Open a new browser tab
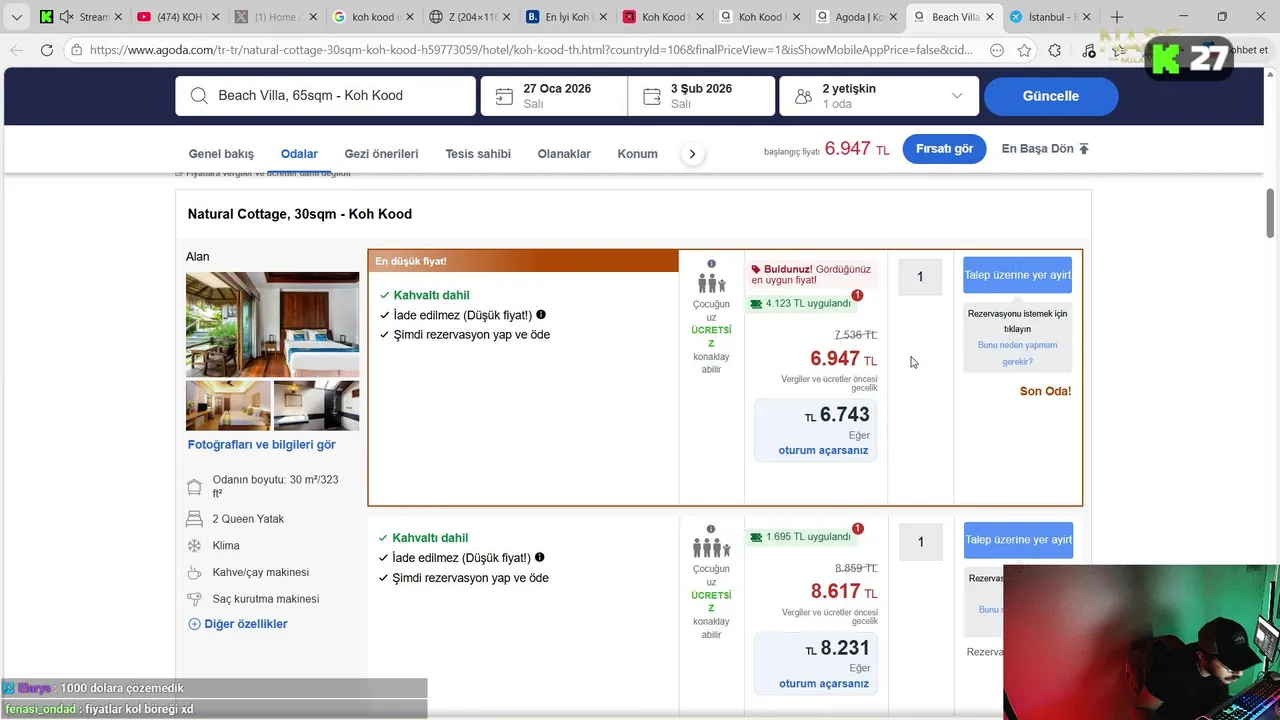The height and width of the screenshot is (720, 1280). click(x=1117, y=17)
